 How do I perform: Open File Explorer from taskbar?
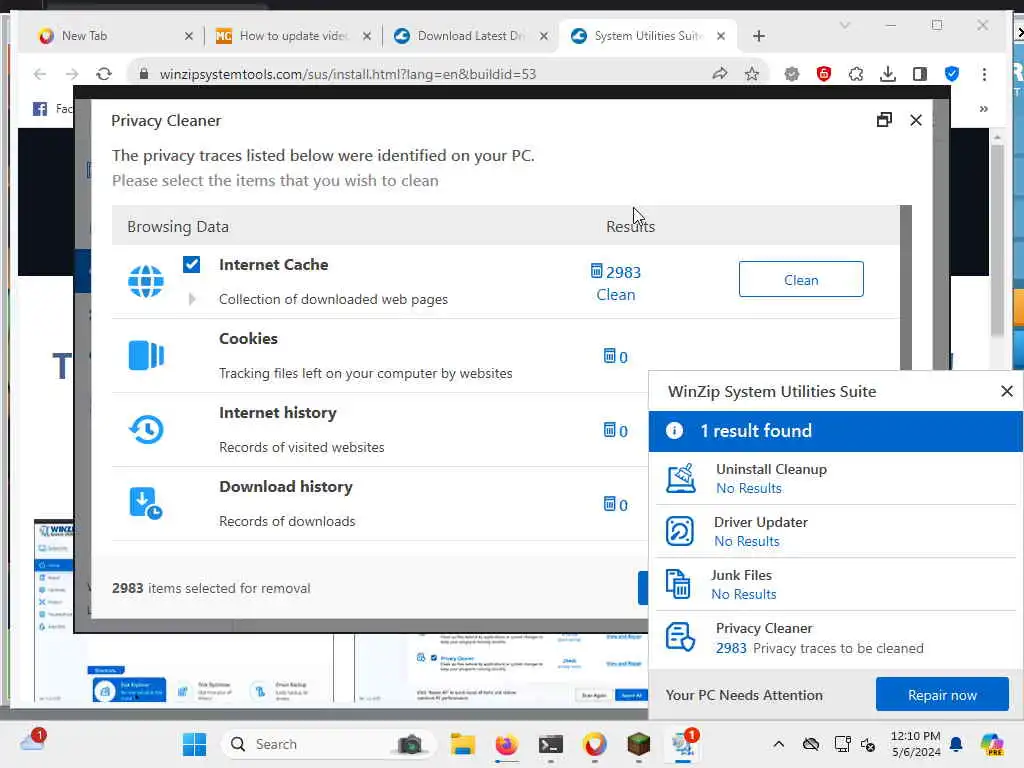(x=462, y=744)
